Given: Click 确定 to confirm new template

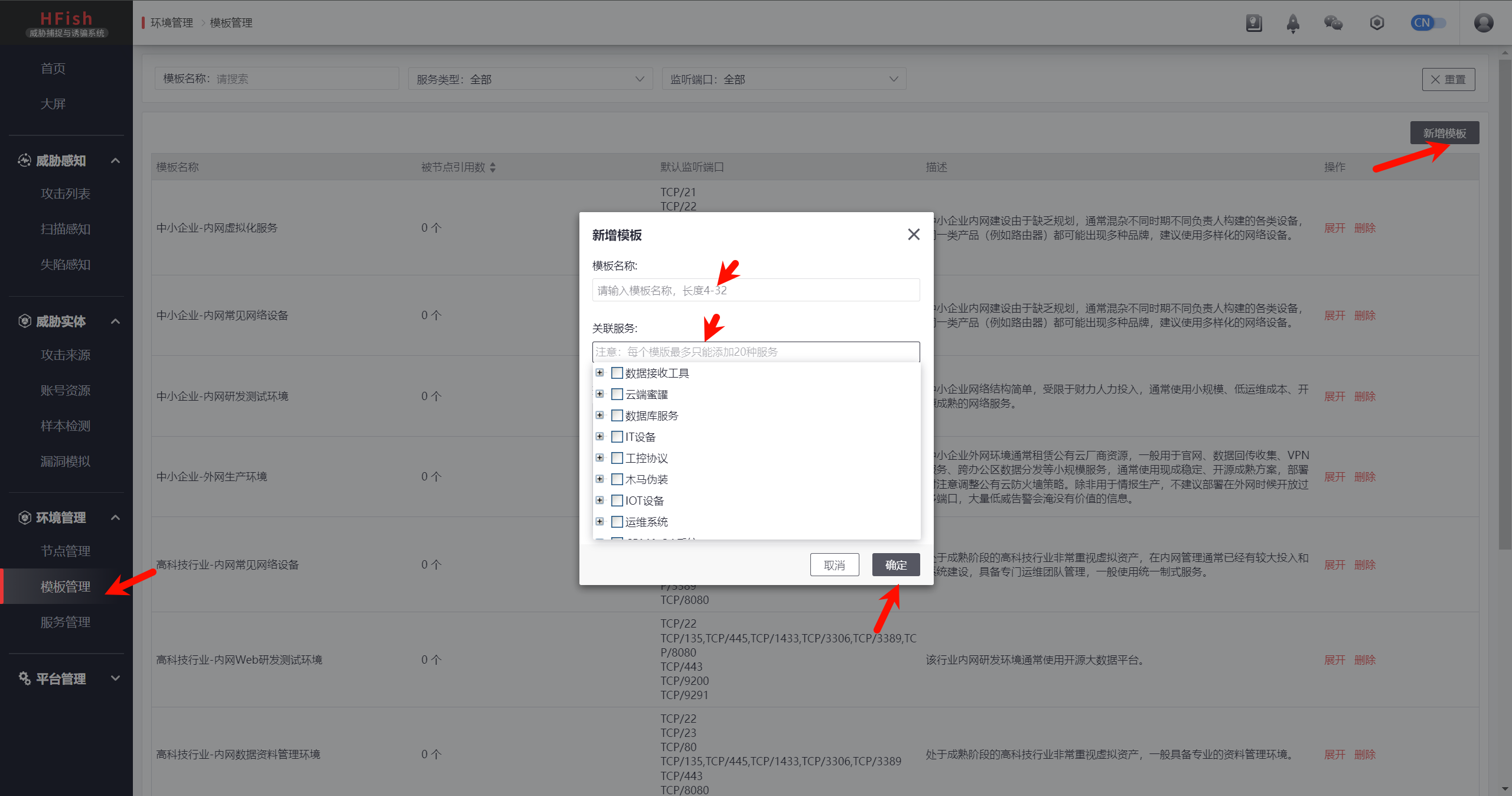Looking at the screenshot, I should click(x=896, y=565).
